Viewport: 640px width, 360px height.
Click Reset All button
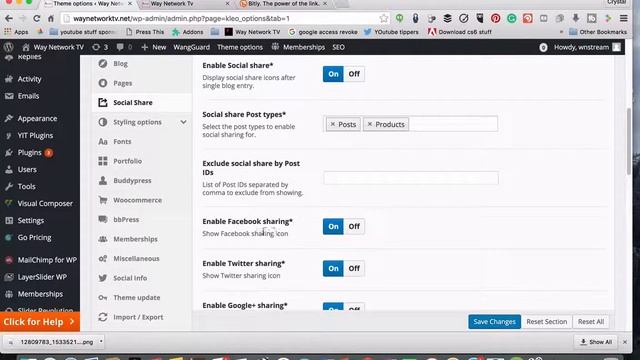591,322
